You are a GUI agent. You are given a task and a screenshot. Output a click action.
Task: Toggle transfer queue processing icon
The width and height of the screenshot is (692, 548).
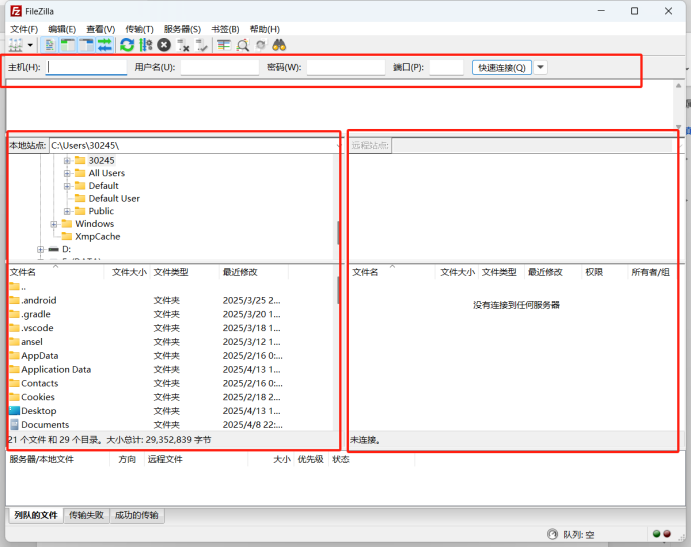pyautogui.click(x=145, y=45)
